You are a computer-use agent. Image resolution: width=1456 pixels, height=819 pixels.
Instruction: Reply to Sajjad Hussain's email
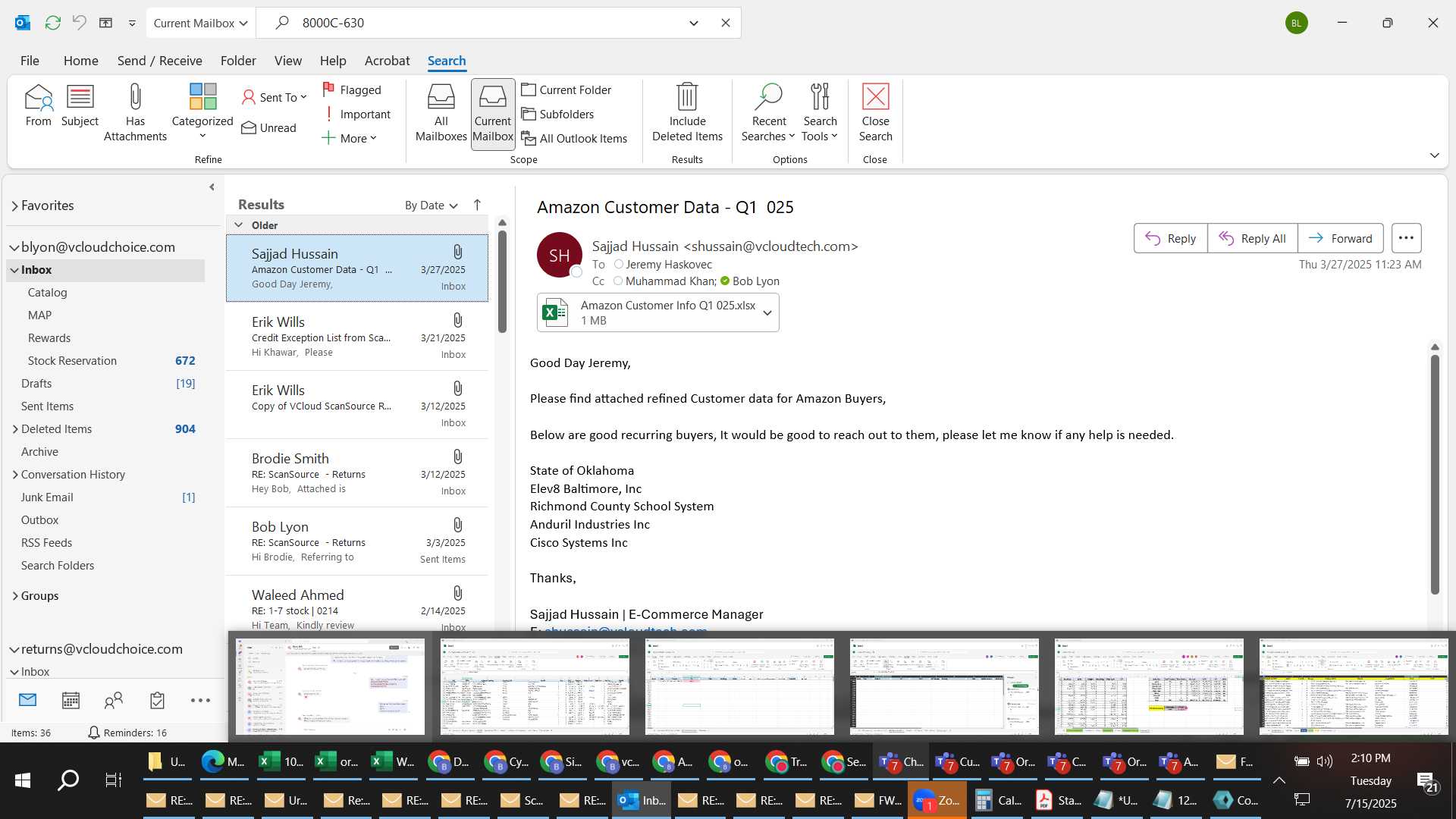click(1170, 238)
